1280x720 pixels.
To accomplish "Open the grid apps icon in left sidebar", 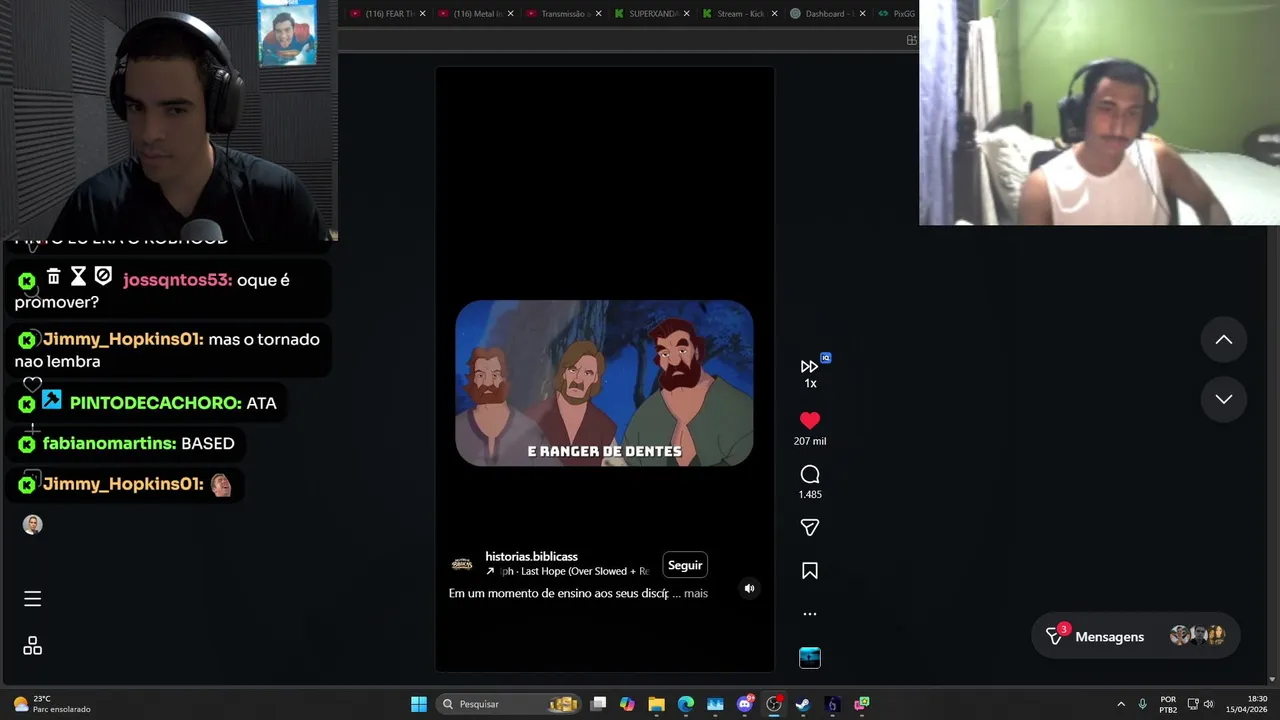I will (32, 646).
